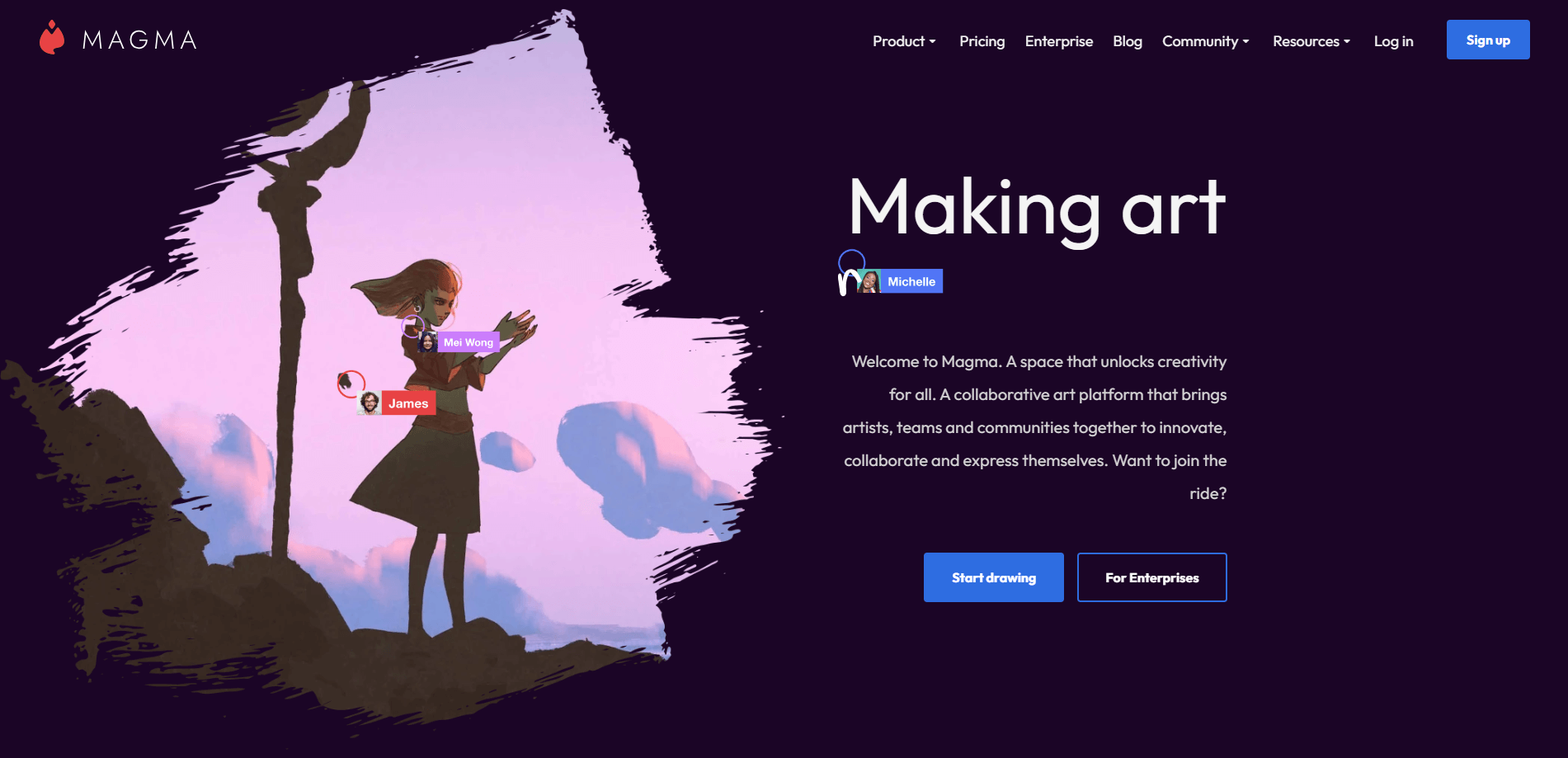Viewport: 1568px width, 758px height.
Task: Open the Blog link
Action: pos(1127,41)
